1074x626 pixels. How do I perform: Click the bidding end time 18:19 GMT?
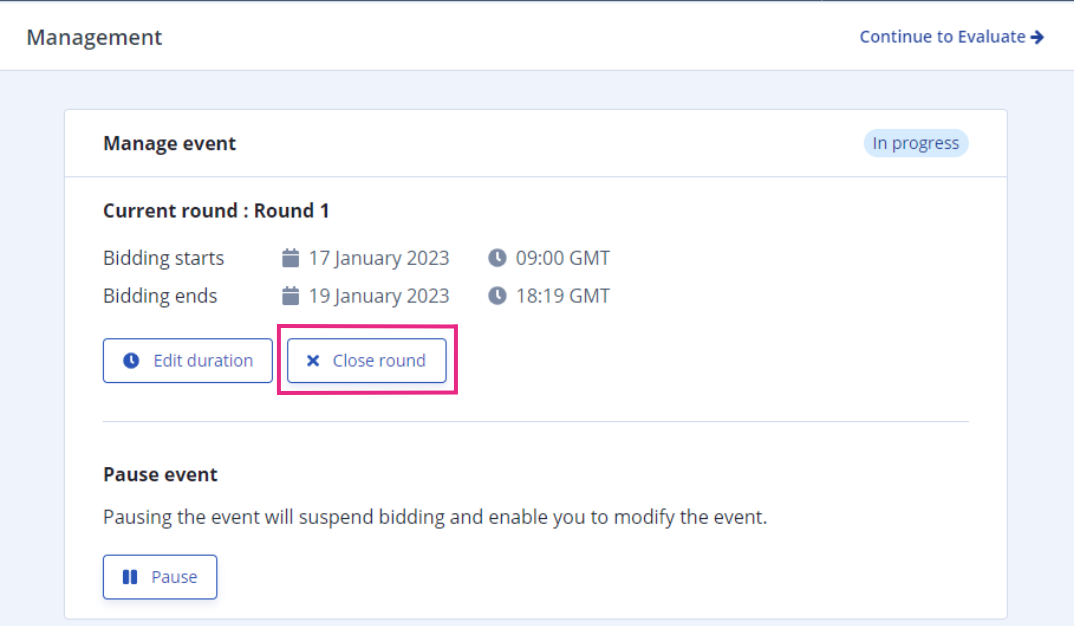562,296
